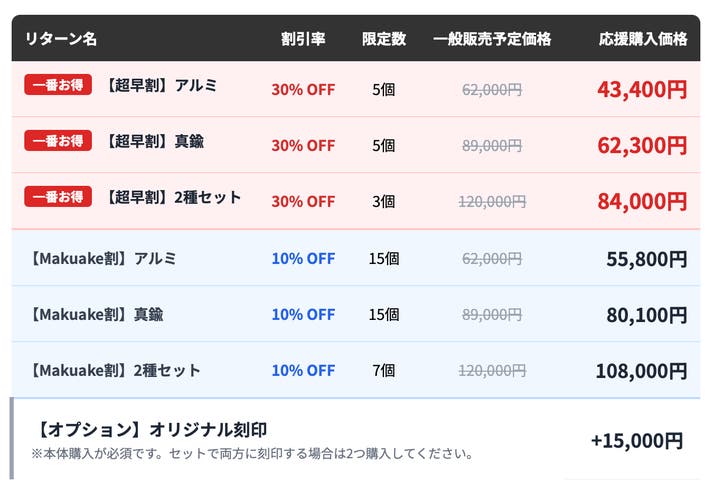This screenshot has height=491, width=712.
Task: Select the 【超早割】アルミ return name
Action: click(160, 86)
